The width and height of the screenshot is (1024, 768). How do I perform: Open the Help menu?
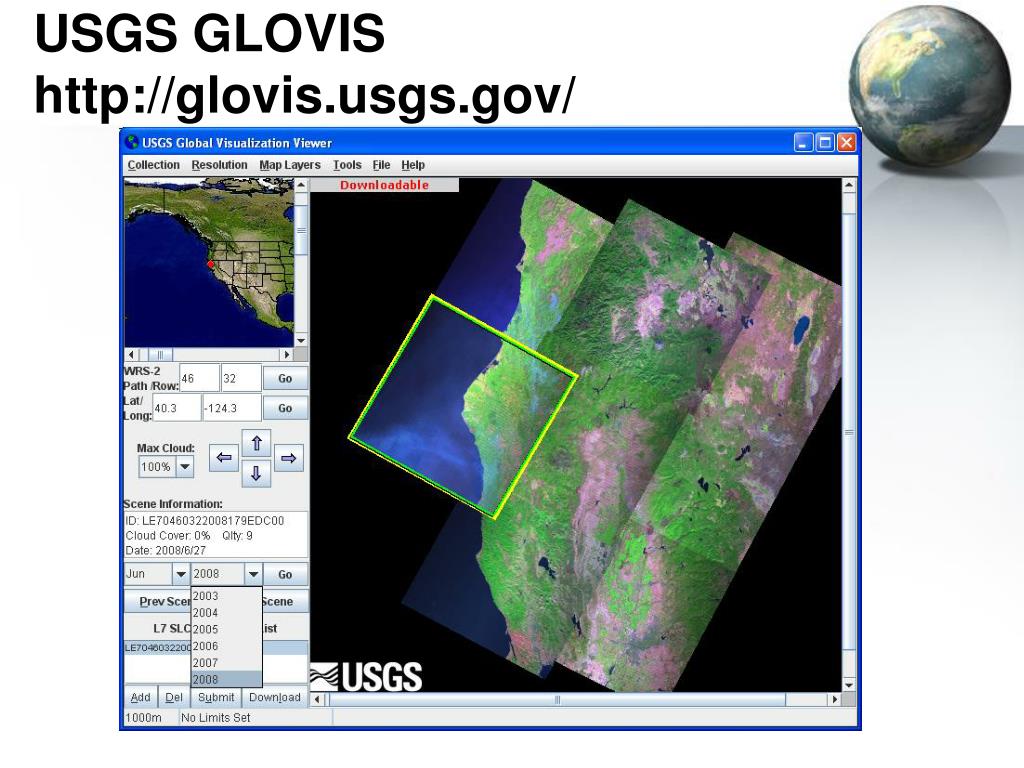pyautogui.click(x=413, y=165)
